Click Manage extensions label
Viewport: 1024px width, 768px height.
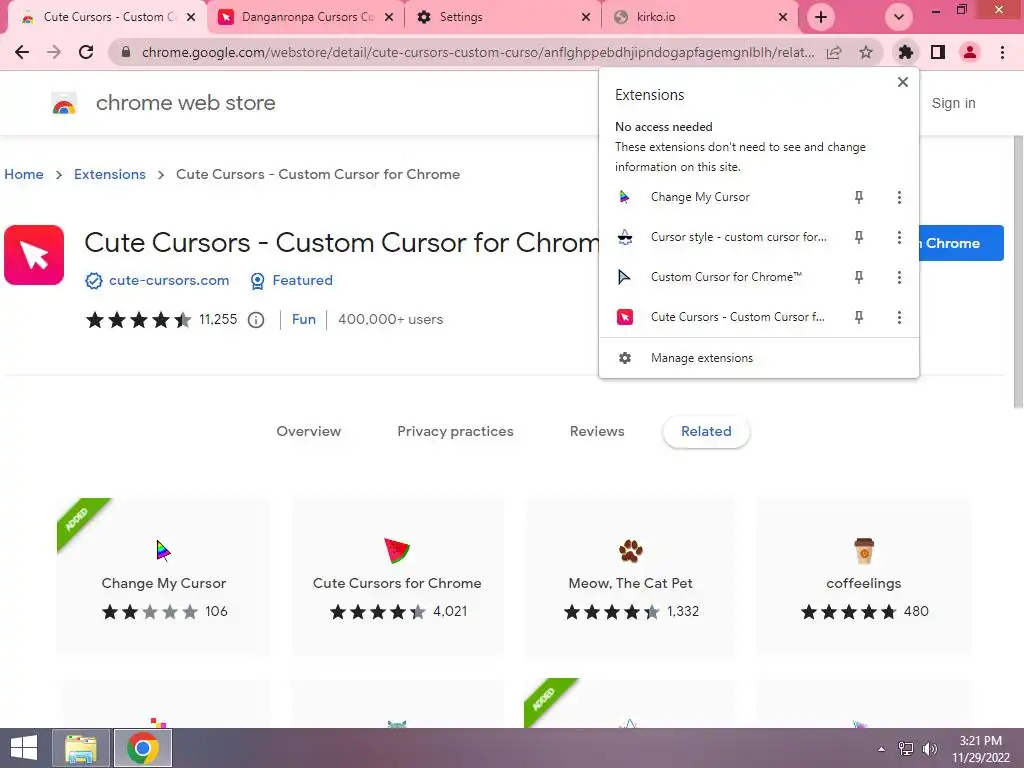tap(701, 358)
